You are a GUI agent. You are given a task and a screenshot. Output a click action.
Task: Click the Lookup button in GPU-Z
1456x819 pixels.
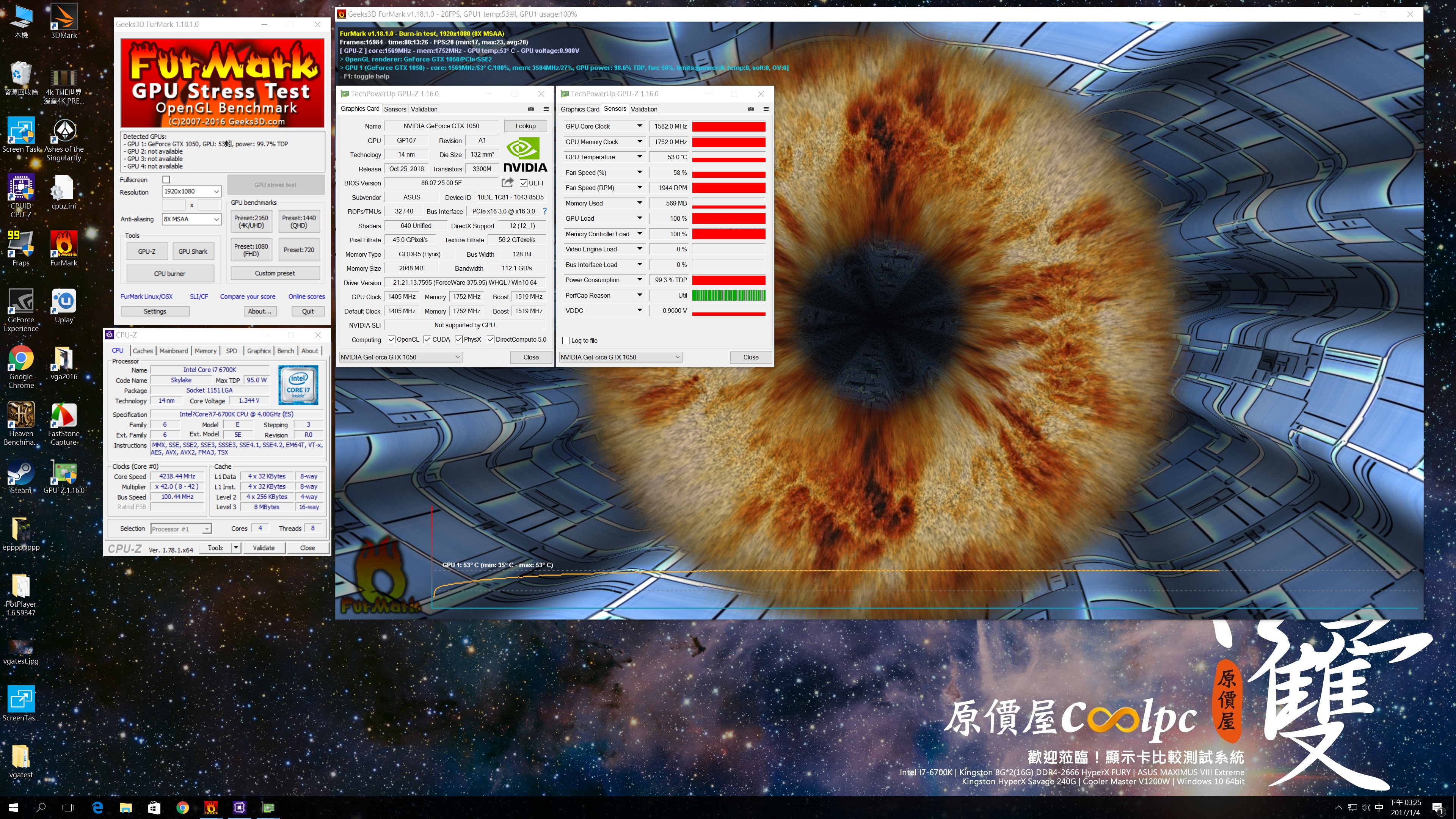point(525,126)
